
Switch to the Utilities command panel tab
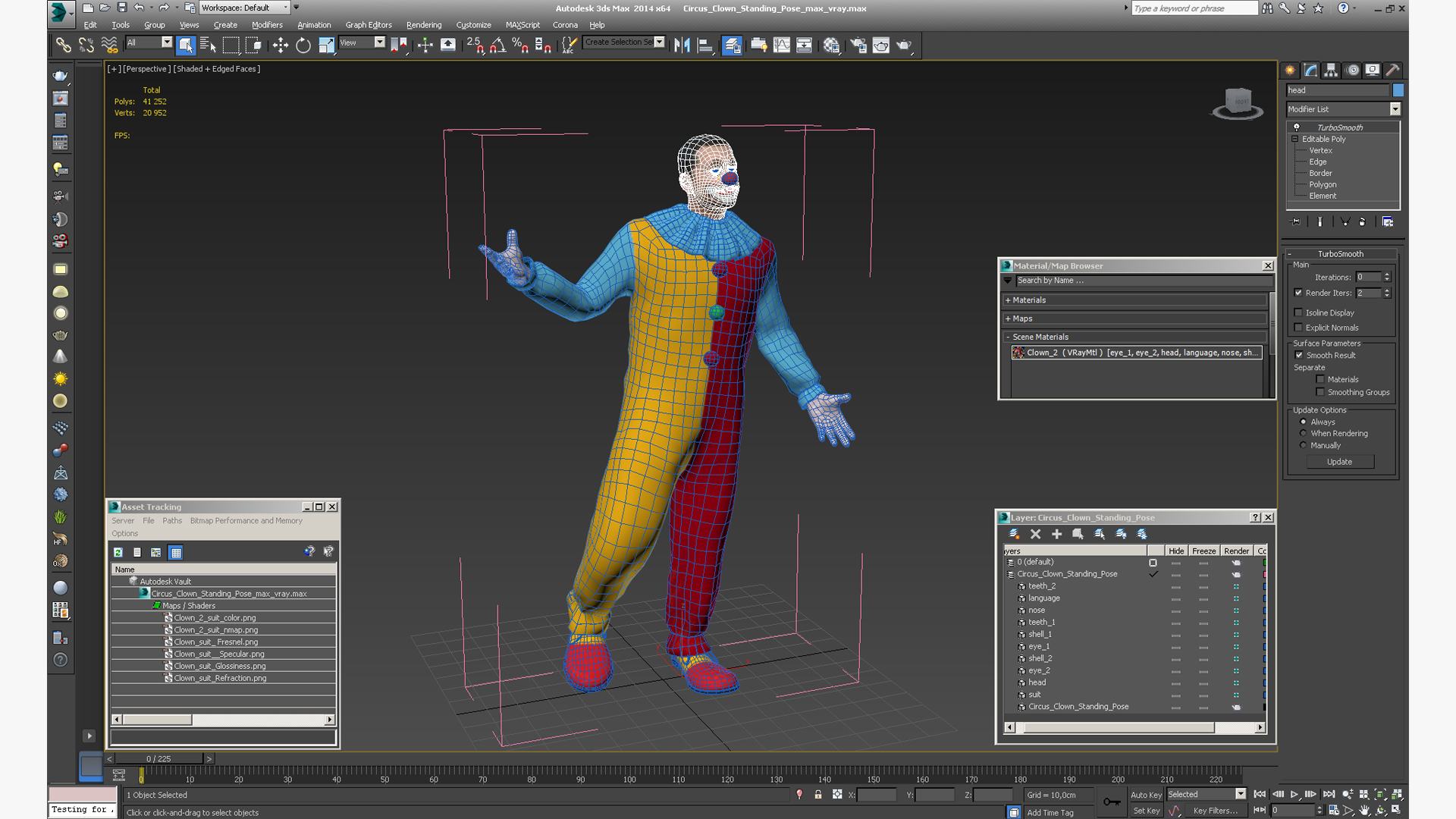tap(1392, 70)
